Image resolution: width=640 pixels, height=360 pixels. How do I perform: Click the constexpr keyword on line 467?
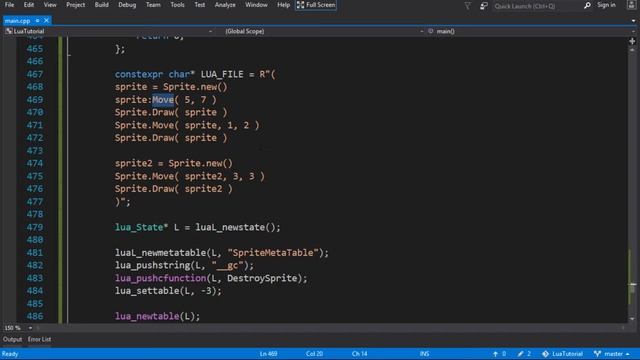click(x=139, y=74)
